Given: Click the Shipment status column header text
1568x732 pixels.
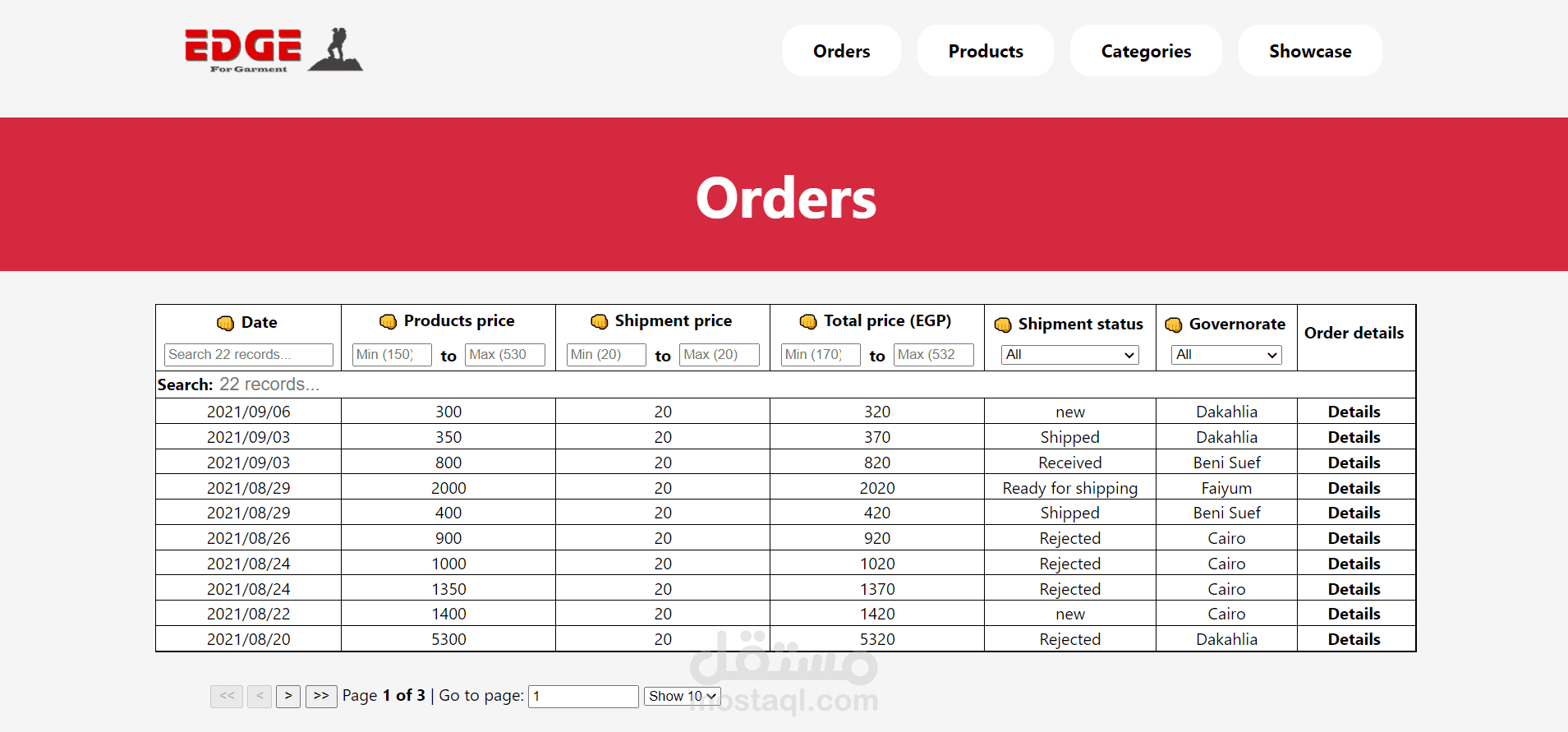Looking at the screenshot, I should point(1080,324).
